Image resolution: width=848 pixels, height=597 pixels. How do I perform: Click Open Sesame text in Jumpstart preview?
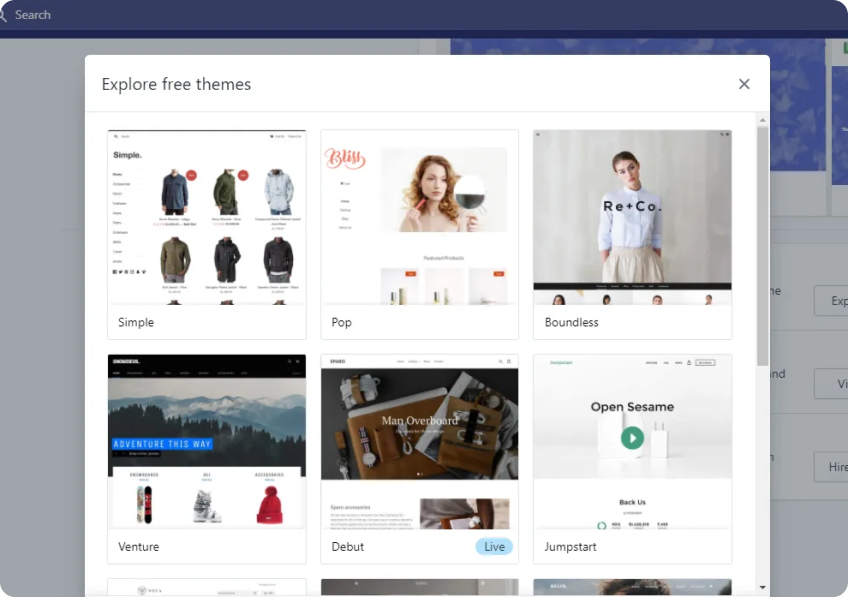tap(632, 407)
